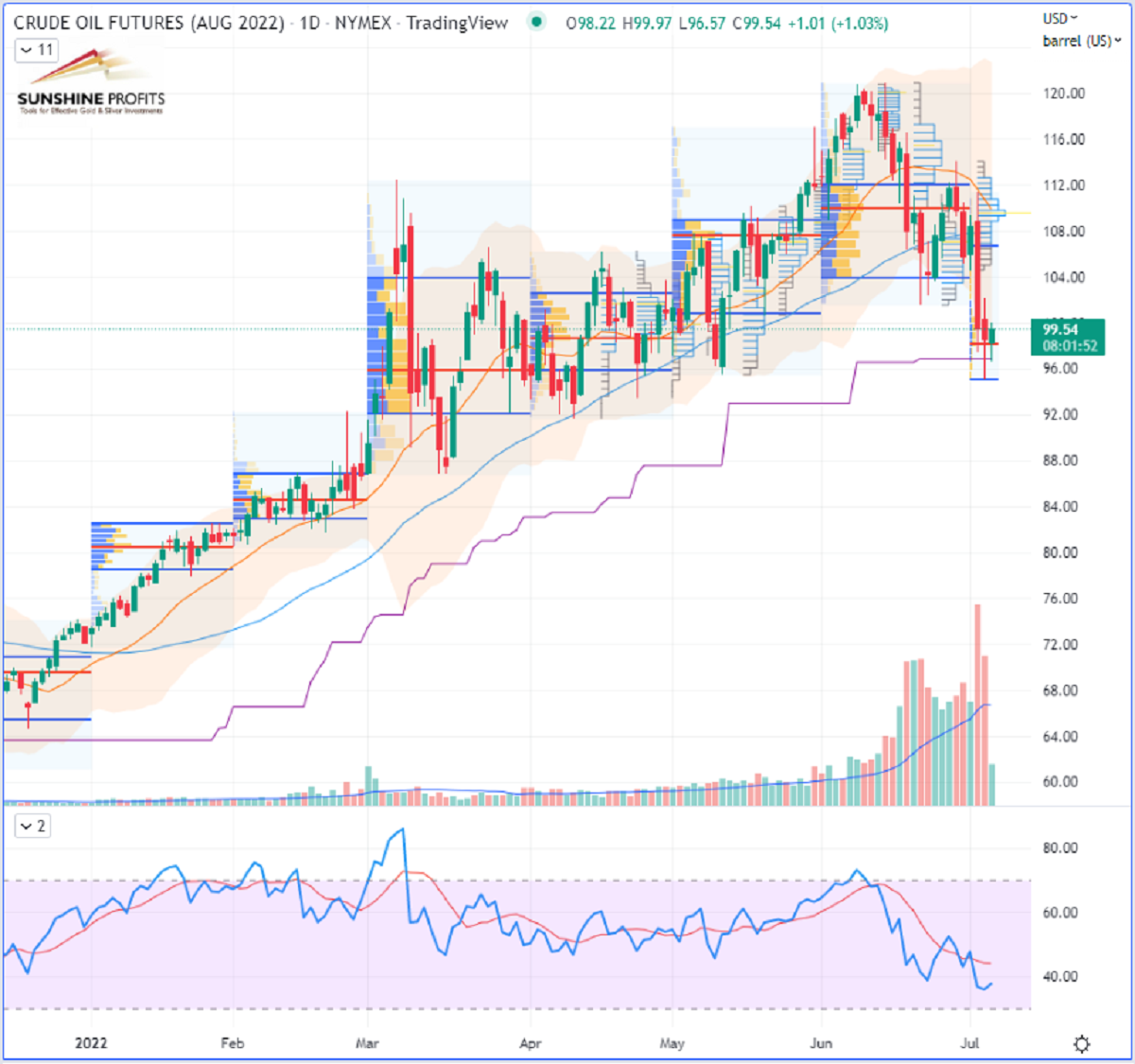Click the CRUDE OIL FUTURES (AUG 2022) title
The height and width of the screenshot is (1064, 1135).
pos(148,23)
